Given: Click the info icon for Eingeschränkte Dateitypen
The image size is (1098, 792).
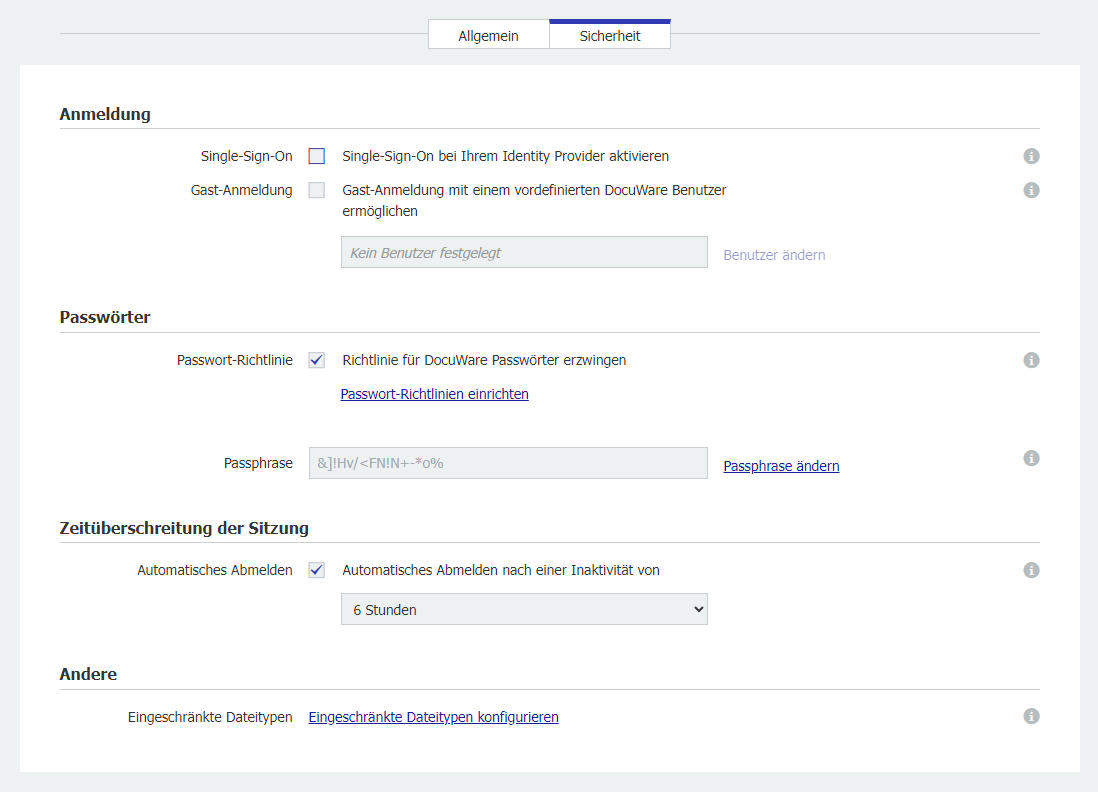Looking at the screenshot, I should pyautogui.click(x=1031, y=716).
